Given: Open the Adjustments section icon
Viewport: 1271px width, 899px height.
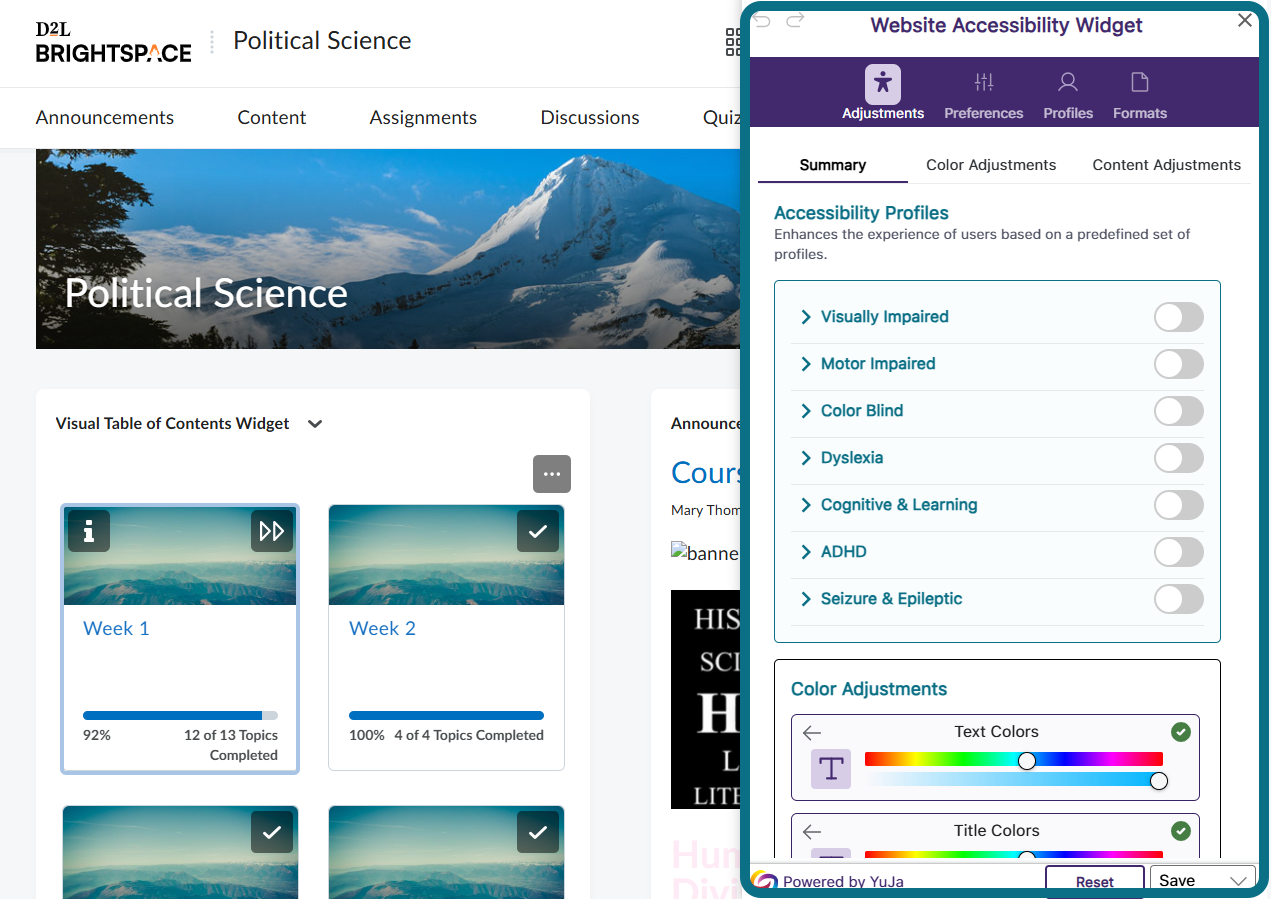Looking at the screenshot, I should [x=883, y=84].
